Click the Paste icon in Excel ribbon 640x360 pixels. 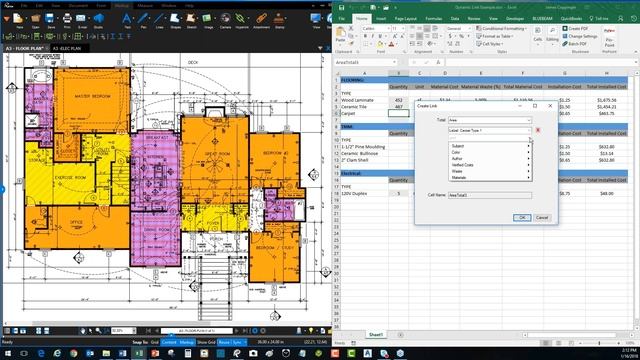340,33
